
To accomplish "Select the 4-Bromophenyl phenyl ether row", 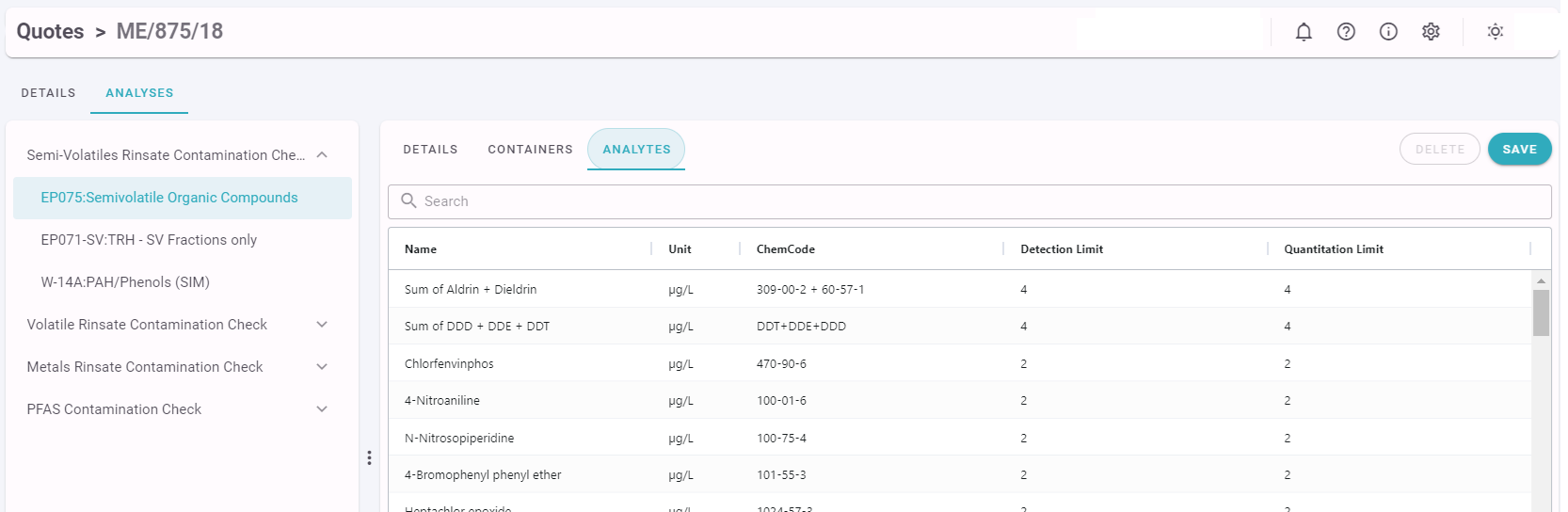I will [960, 475].
